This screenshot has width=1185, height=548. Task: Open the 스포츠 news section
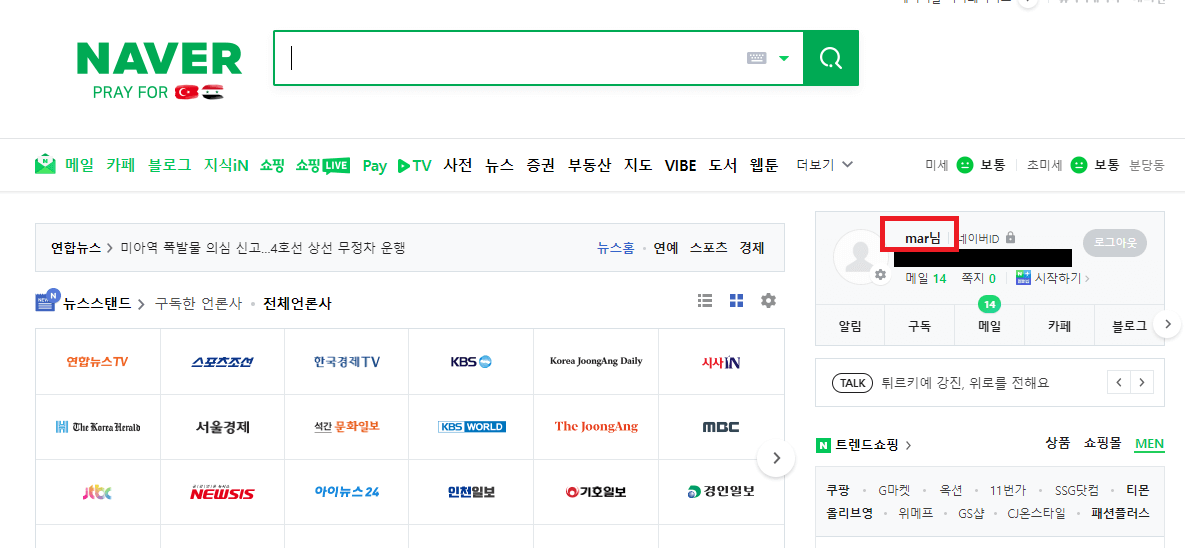pyautogui.click(x=709, y=247)
